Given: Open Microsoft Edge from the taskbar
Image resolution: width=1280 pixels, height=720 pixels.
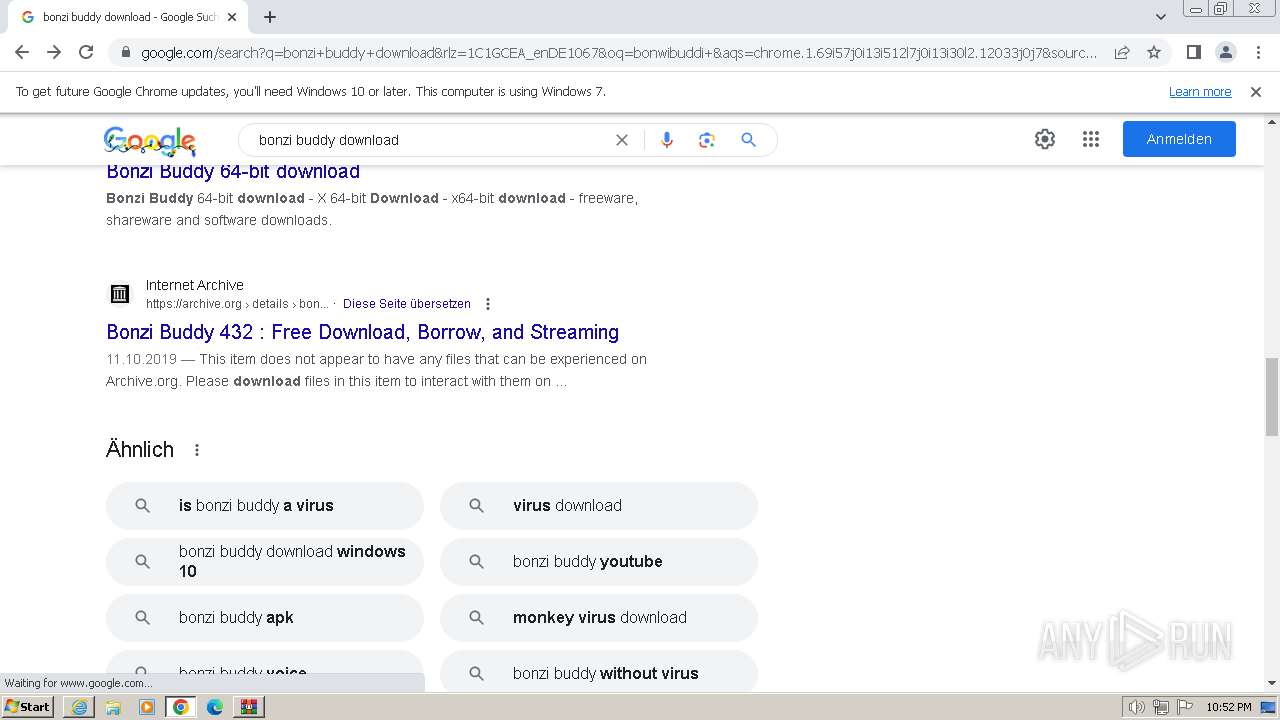Looking at the screenshot, I should (215, 707).
